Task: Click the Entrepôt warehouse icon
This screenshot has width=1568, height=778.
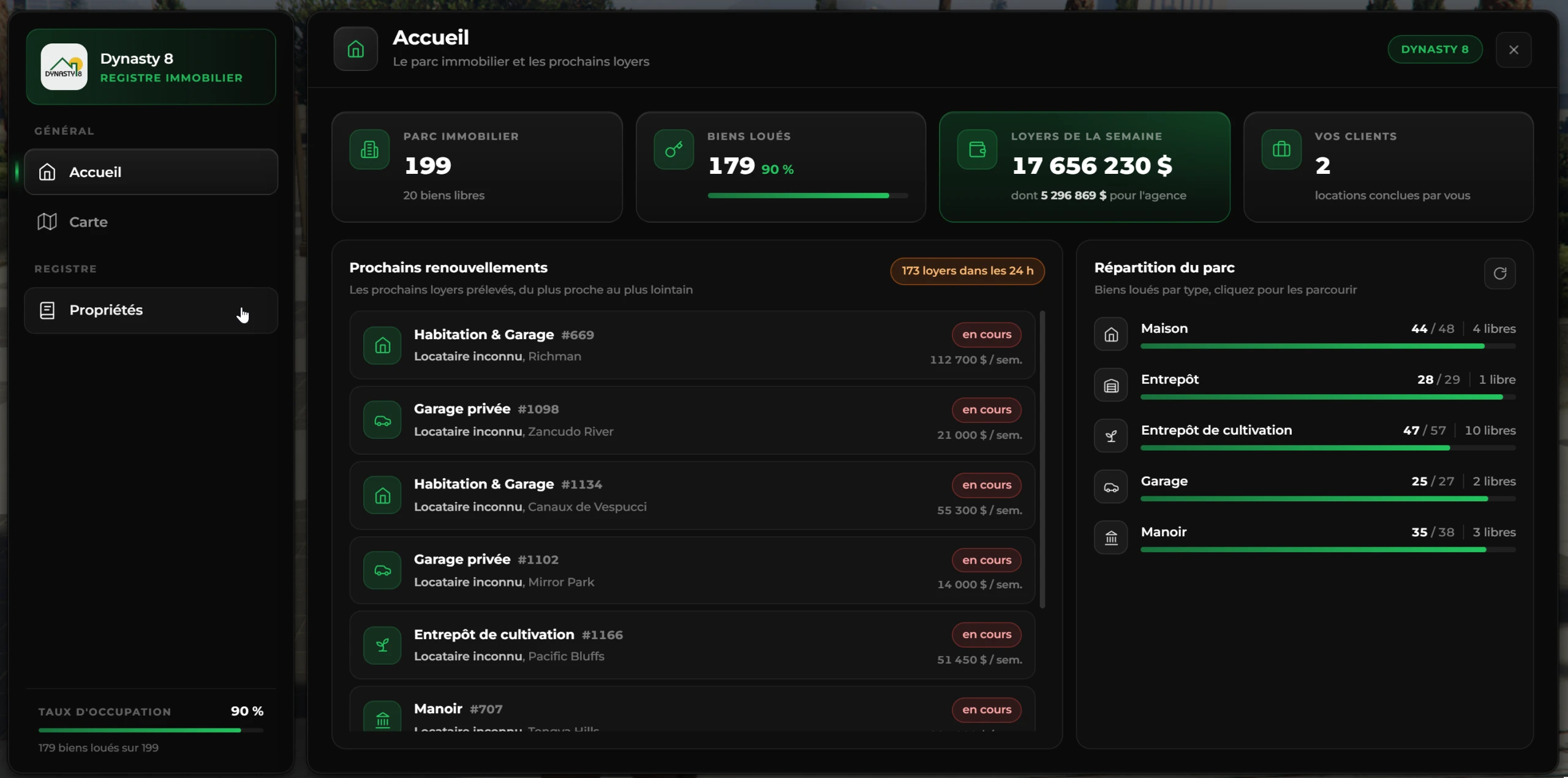Action: (x=1110, y=385)
